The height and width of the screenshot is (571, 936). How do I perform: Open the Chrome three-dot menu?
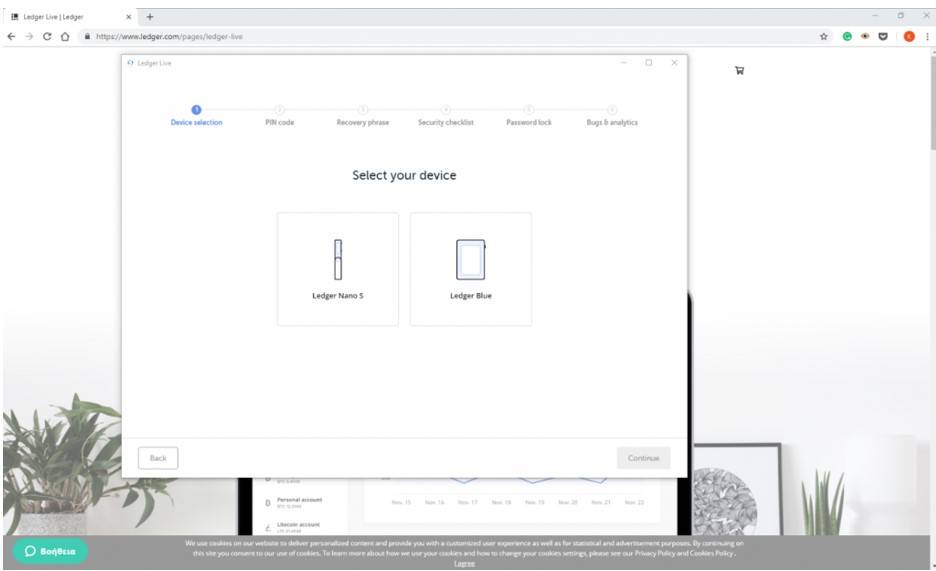tap(927, 36)
